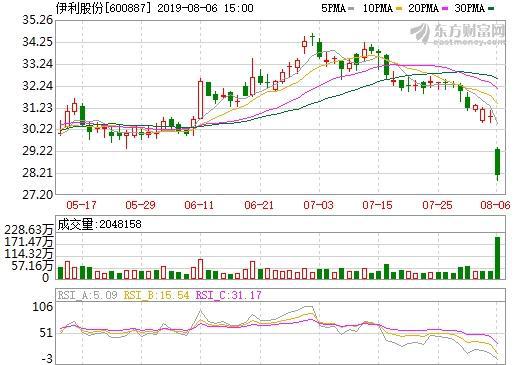Click price axis label 35.26
The image size is (520, 365).
[38, 20]
